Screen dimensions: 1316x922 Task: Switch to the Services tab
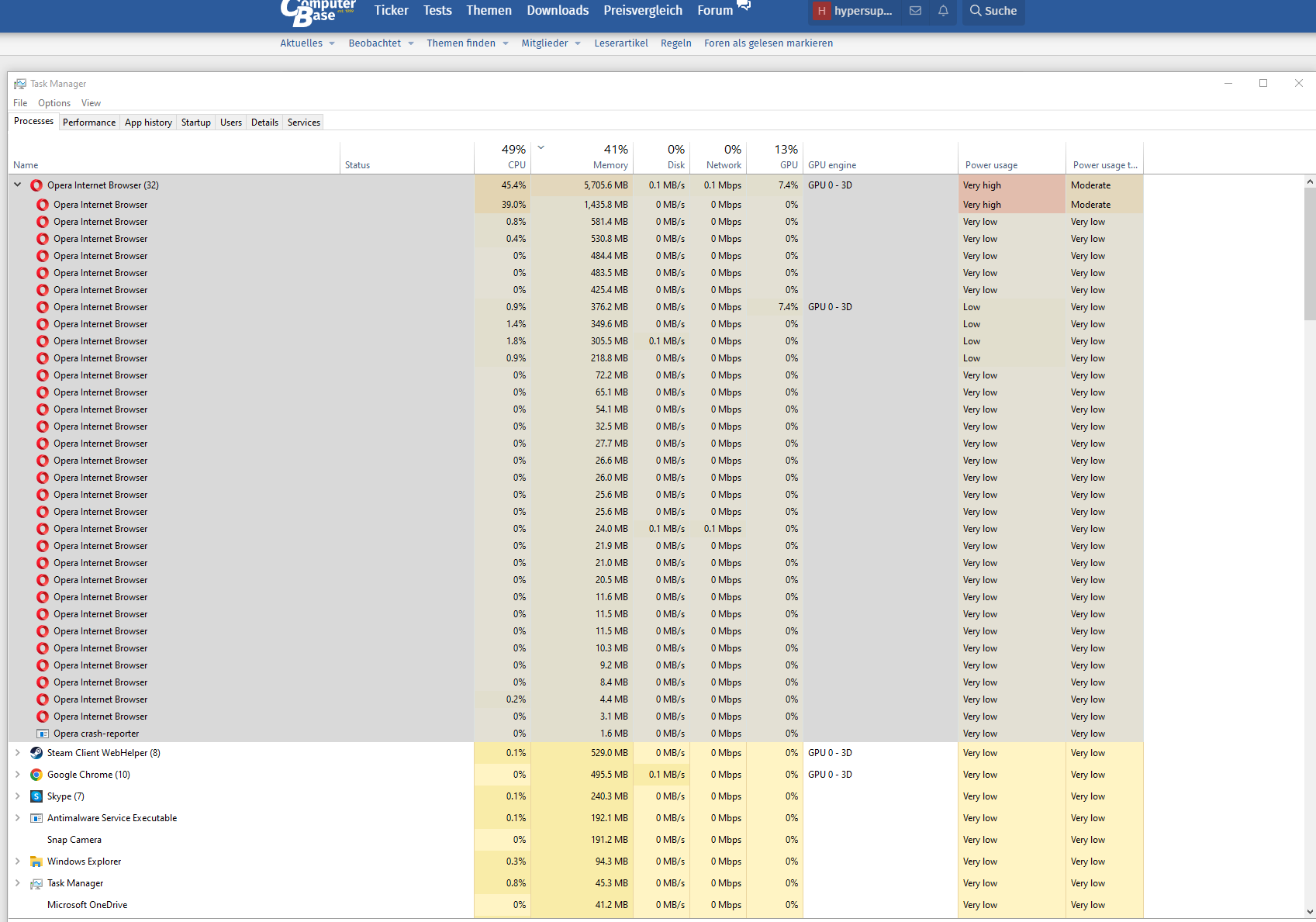coord(304,123)
